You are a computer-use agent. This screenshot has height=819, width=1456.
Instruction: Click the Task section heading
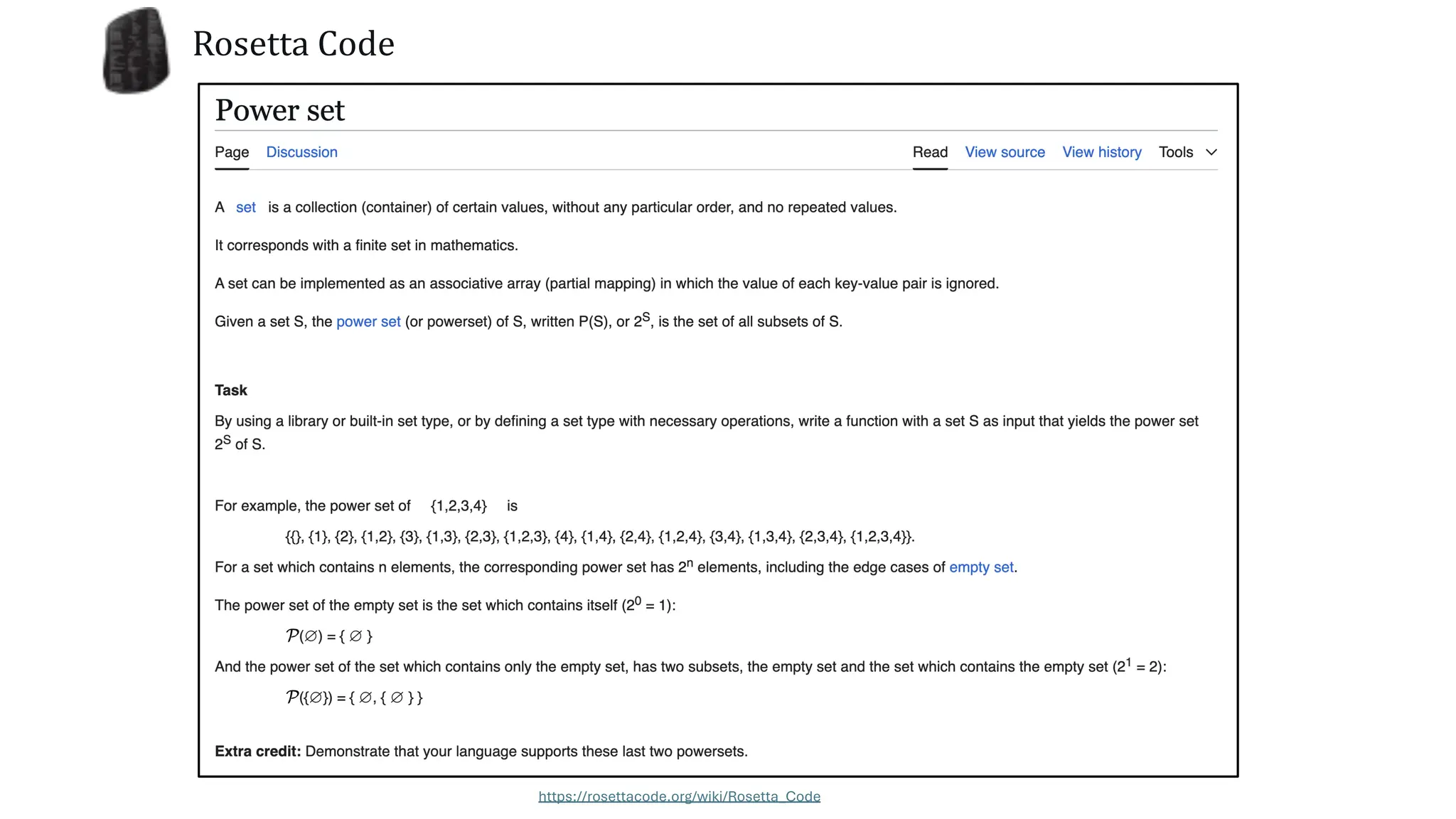coord(230,390)
